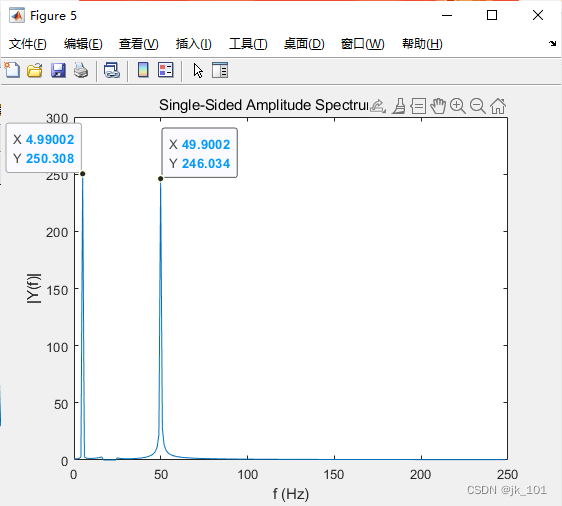Open the 帮助(H) menu
This screenshot has width=562, height=506.
[422, 44]
